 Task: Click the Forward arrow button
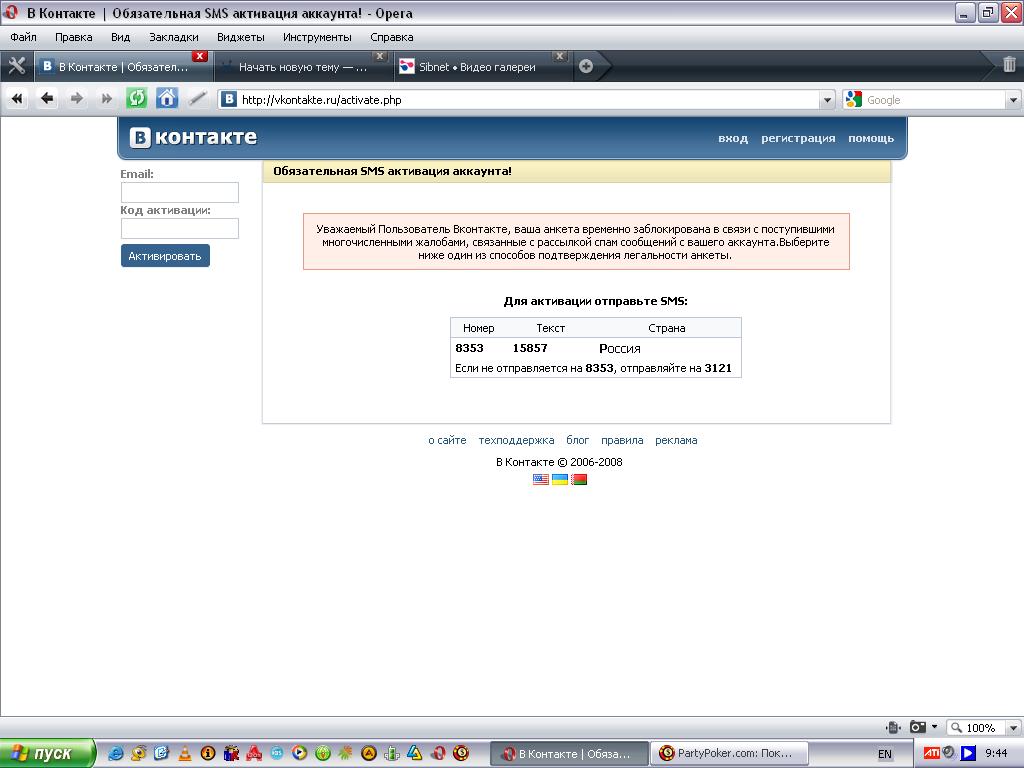pos(76,99)
